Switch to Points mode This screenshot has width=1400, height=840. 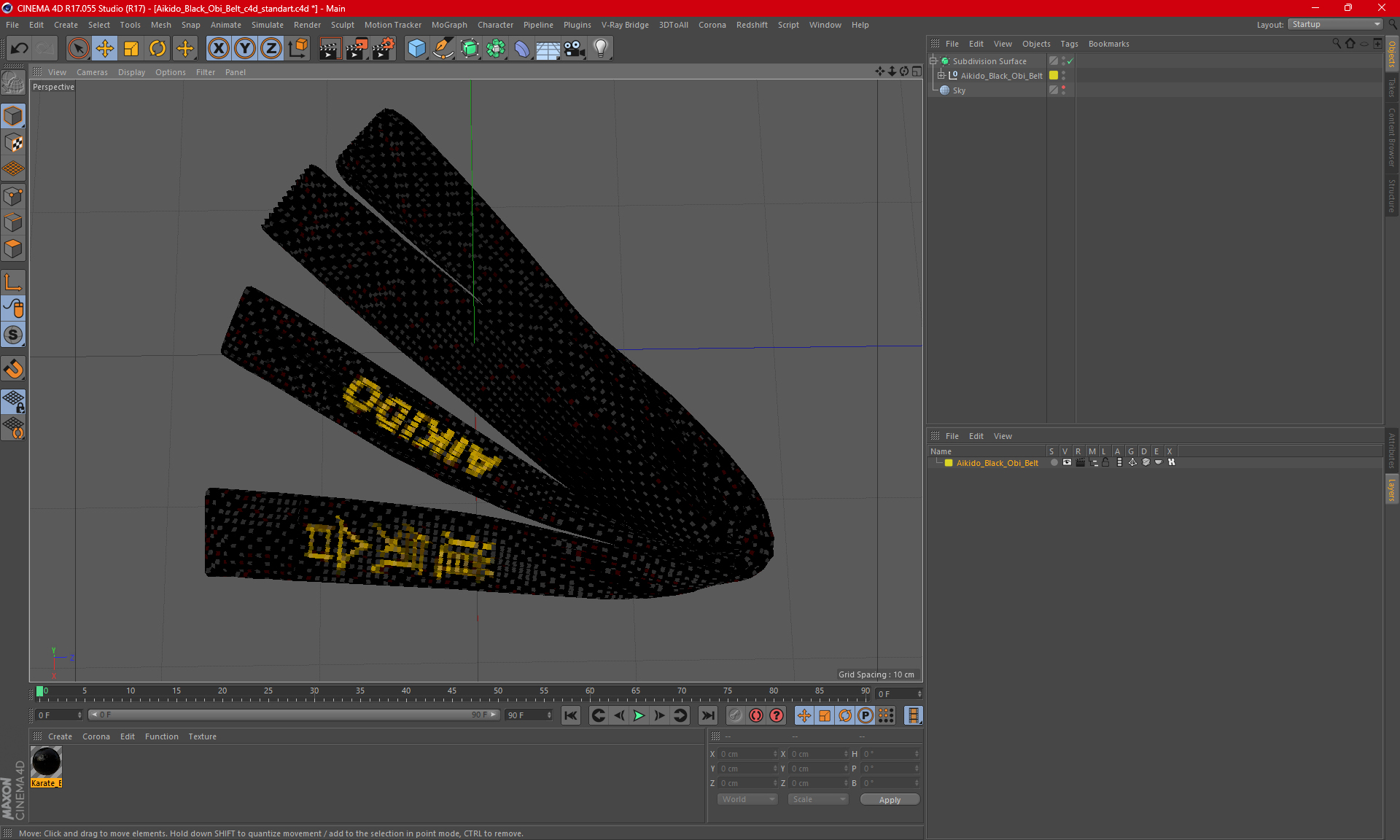[x=13, y=195]
